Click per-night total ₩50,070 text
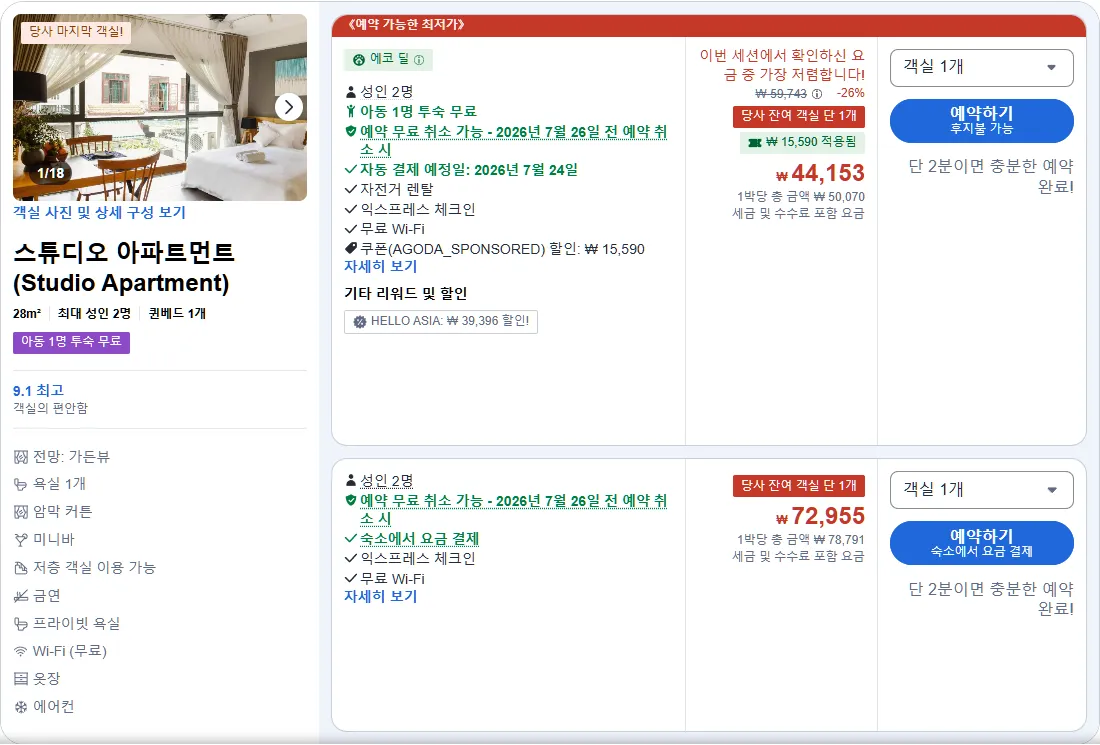 click(x=800, y=197)
